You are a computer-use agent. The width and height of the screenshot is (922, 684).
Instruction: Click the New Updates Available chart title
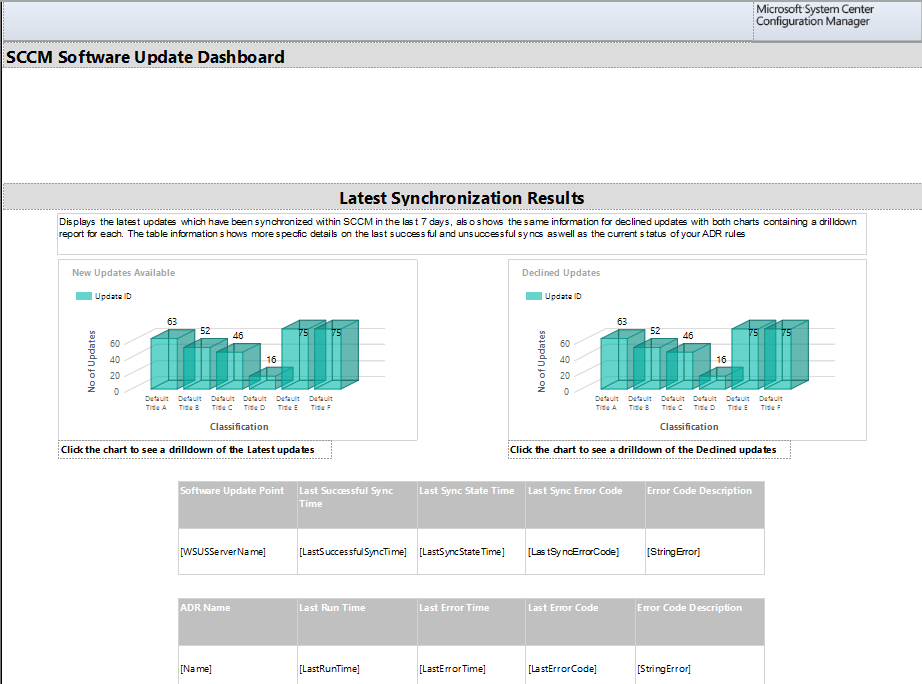click(x=123, y=273)
